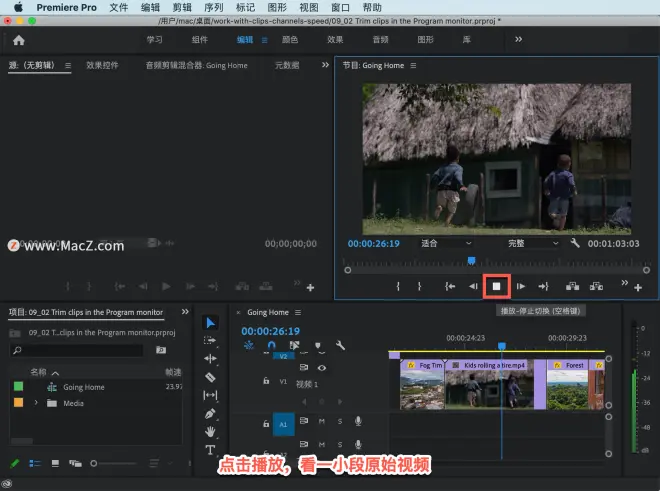Toggle nest sequences insert mode icon
660x491 pixels.
tap(249, 346)
